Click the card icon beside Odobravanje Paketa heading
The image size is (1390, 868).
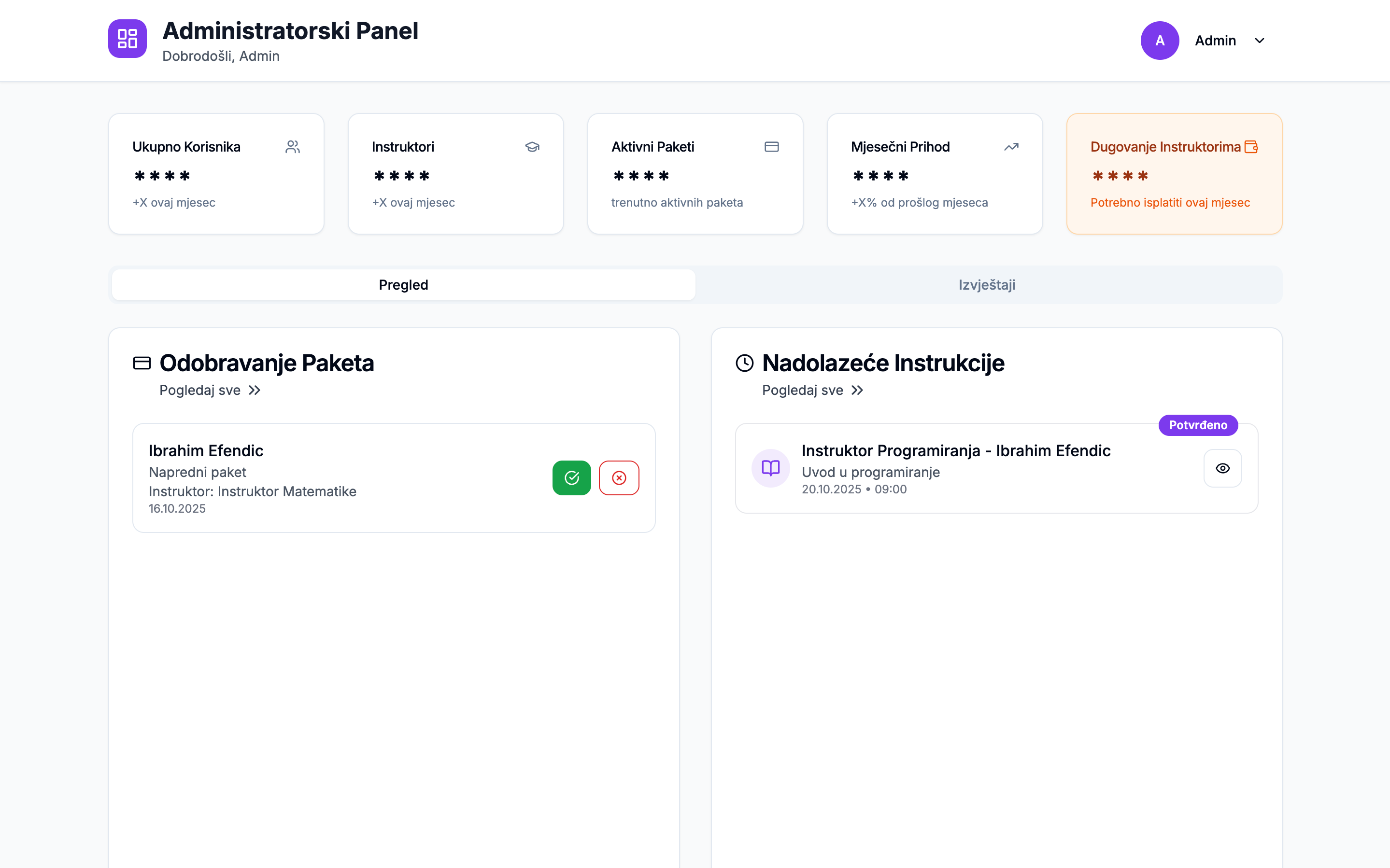[141, 363]
